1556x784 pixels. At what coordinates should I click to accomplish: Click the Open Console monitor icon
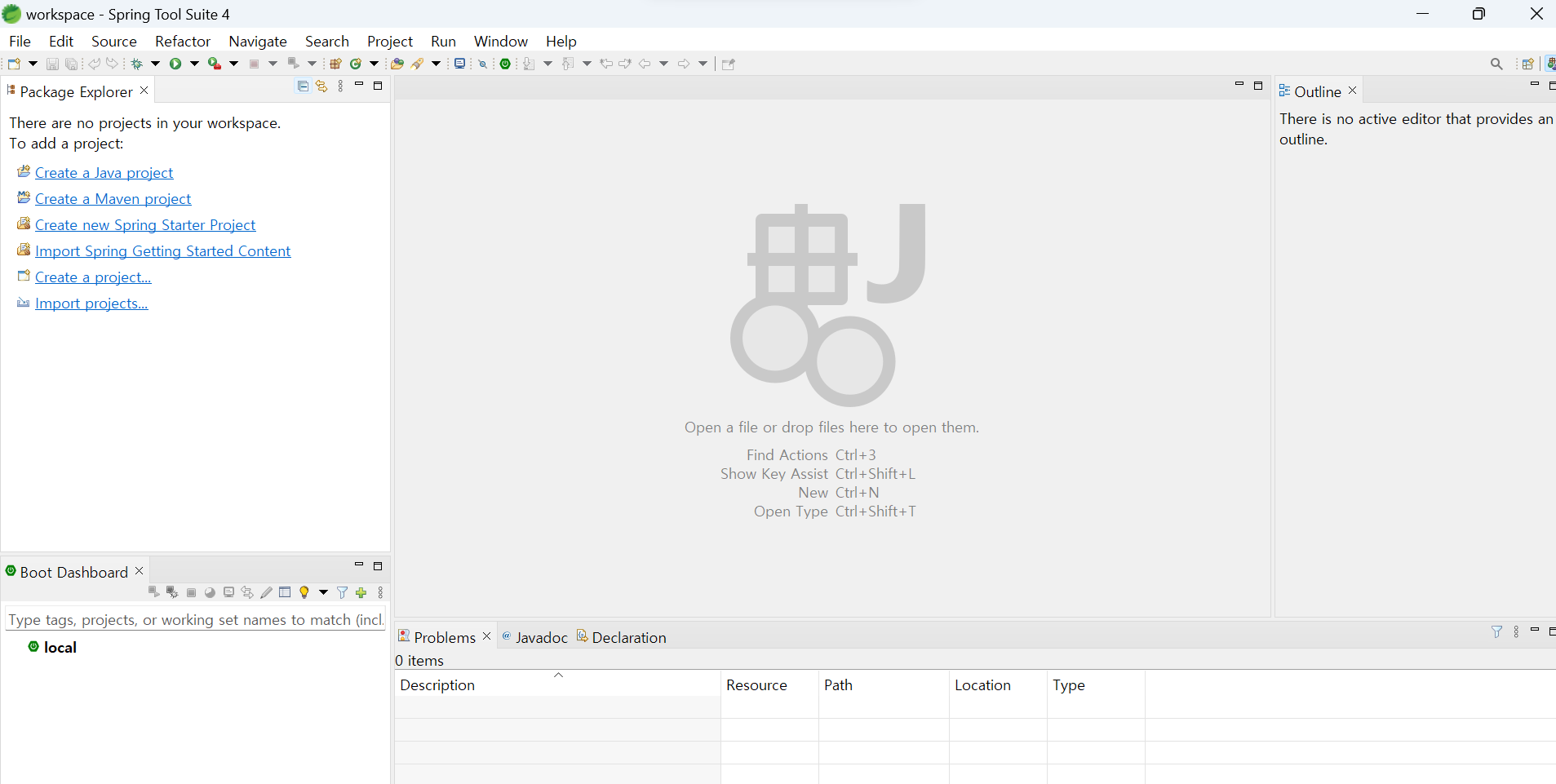click(460, 64)
